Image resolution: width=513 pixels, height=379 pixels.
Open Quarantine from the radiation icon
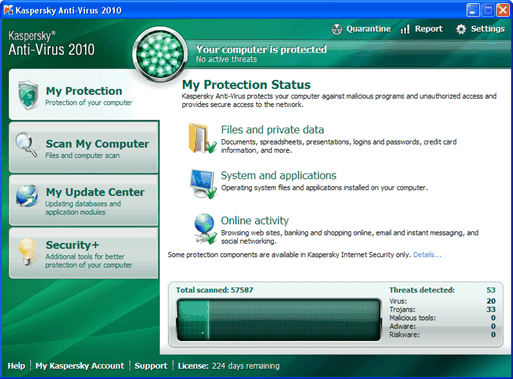tap(337, 29)
